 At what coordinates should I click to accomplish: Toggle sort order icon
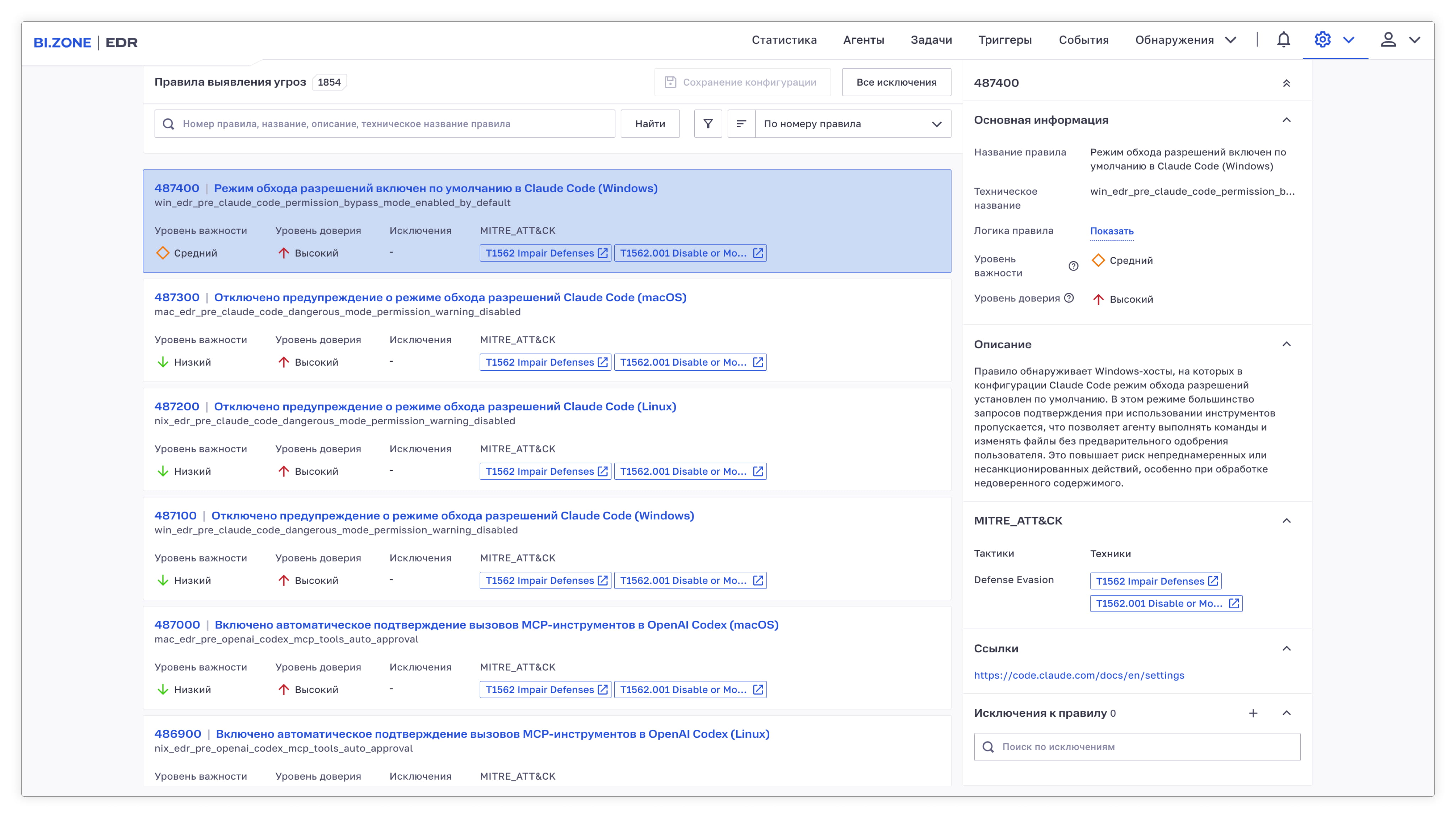coord(741,124)
